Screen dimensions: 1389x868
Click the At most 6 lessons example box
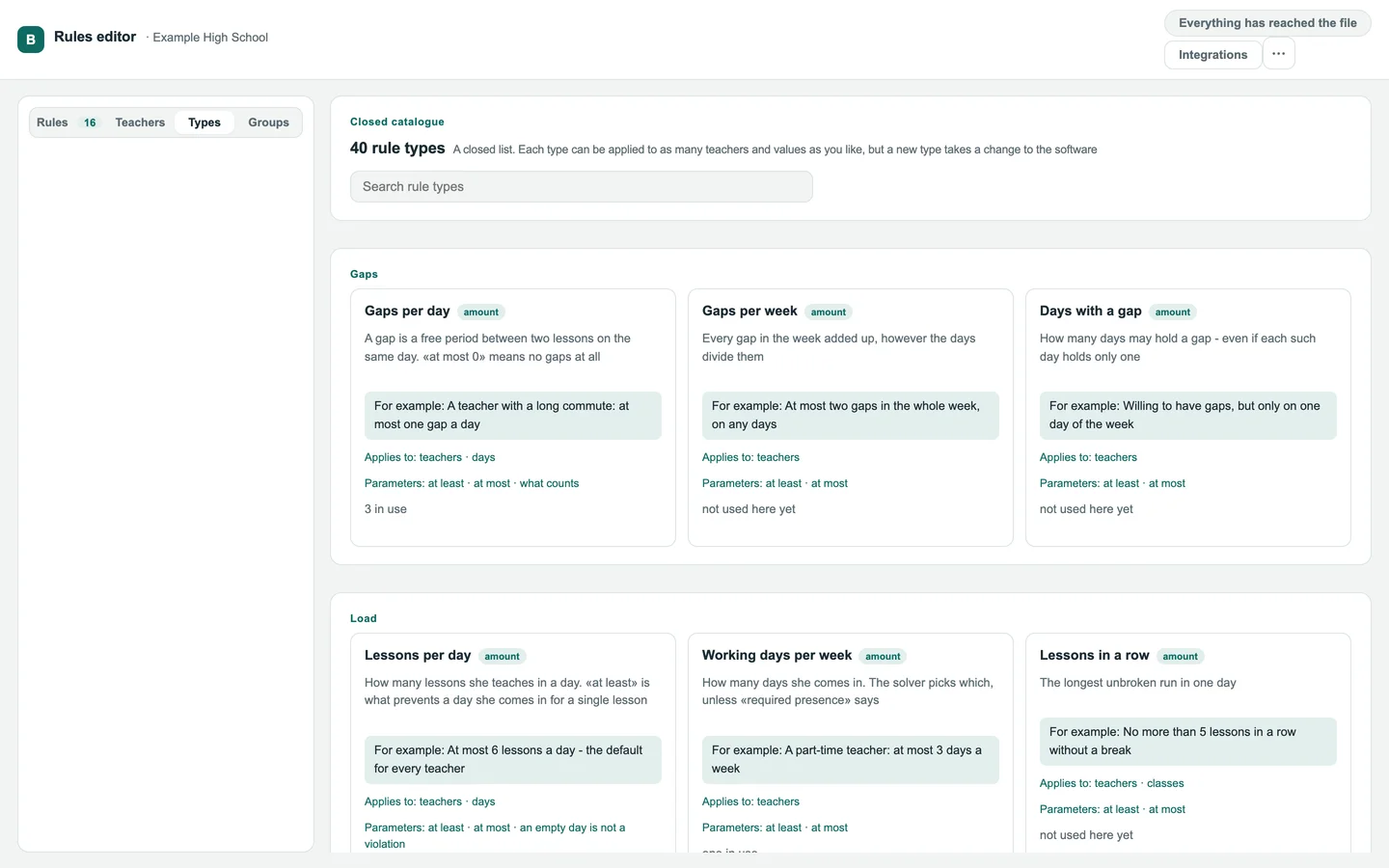point(513,760)
